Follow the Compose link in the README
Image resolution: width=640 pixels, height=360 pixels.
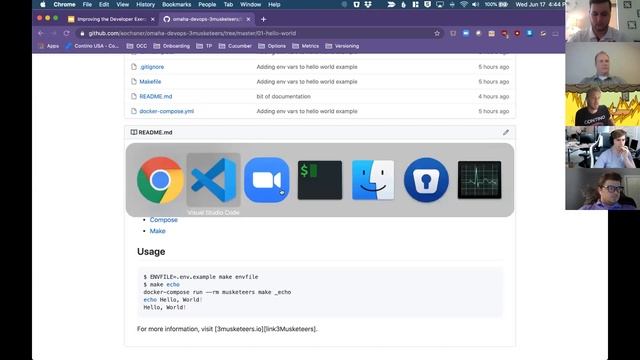pos(164,220)
